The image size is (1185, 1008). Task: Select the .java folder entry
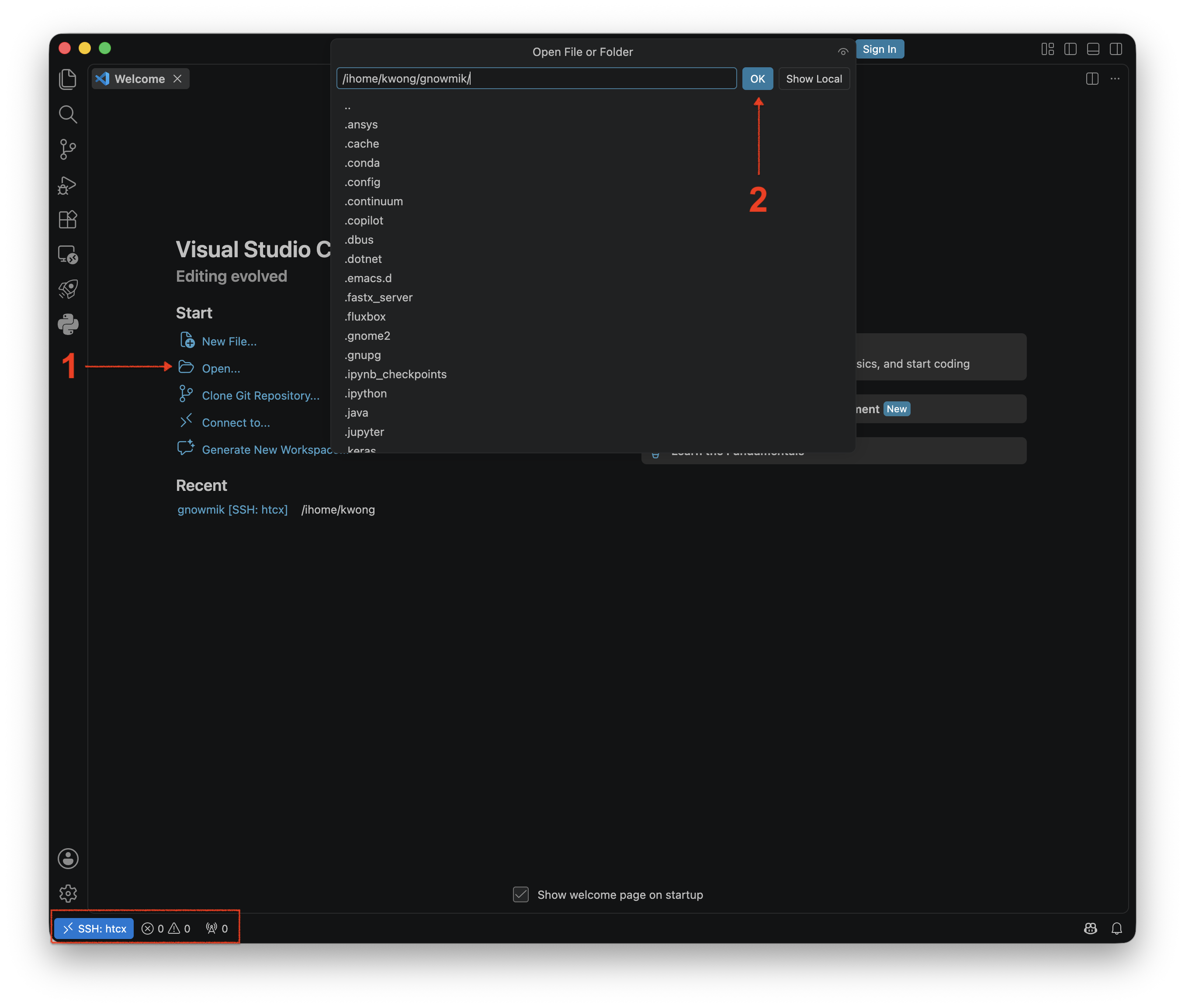[593, 413]
